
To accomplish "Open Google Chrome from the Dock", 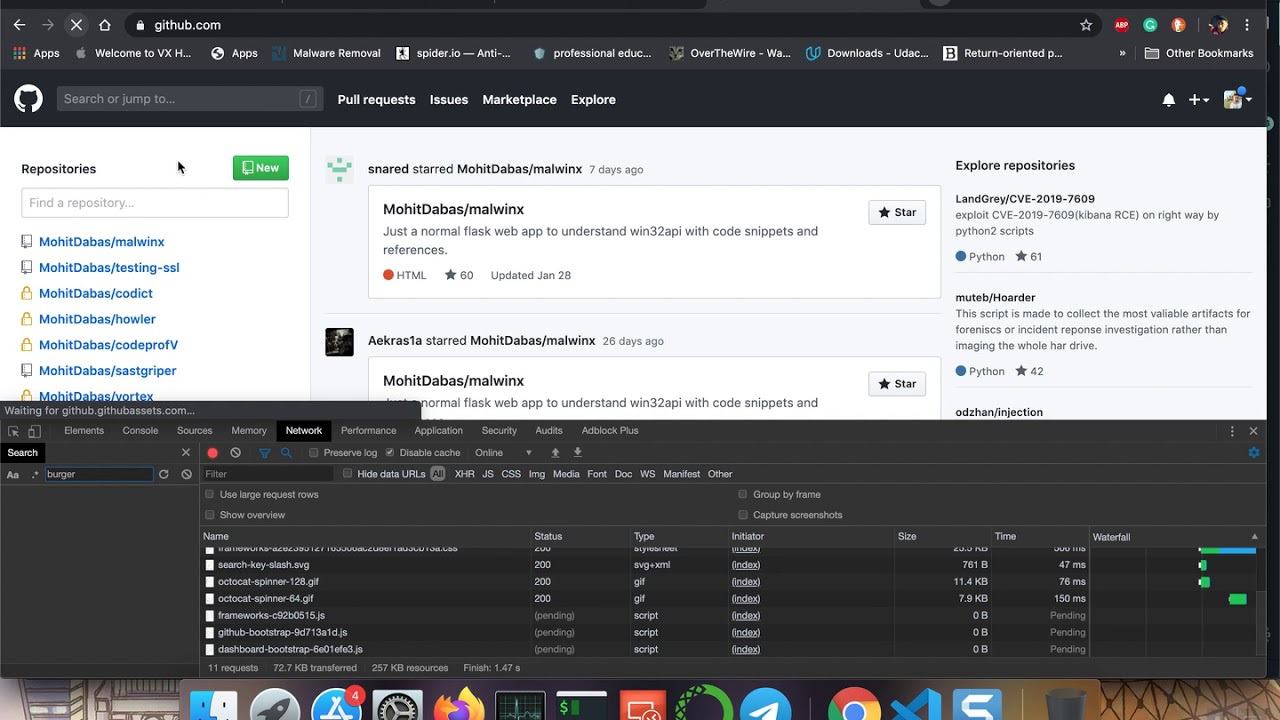I will pos(853,706).
